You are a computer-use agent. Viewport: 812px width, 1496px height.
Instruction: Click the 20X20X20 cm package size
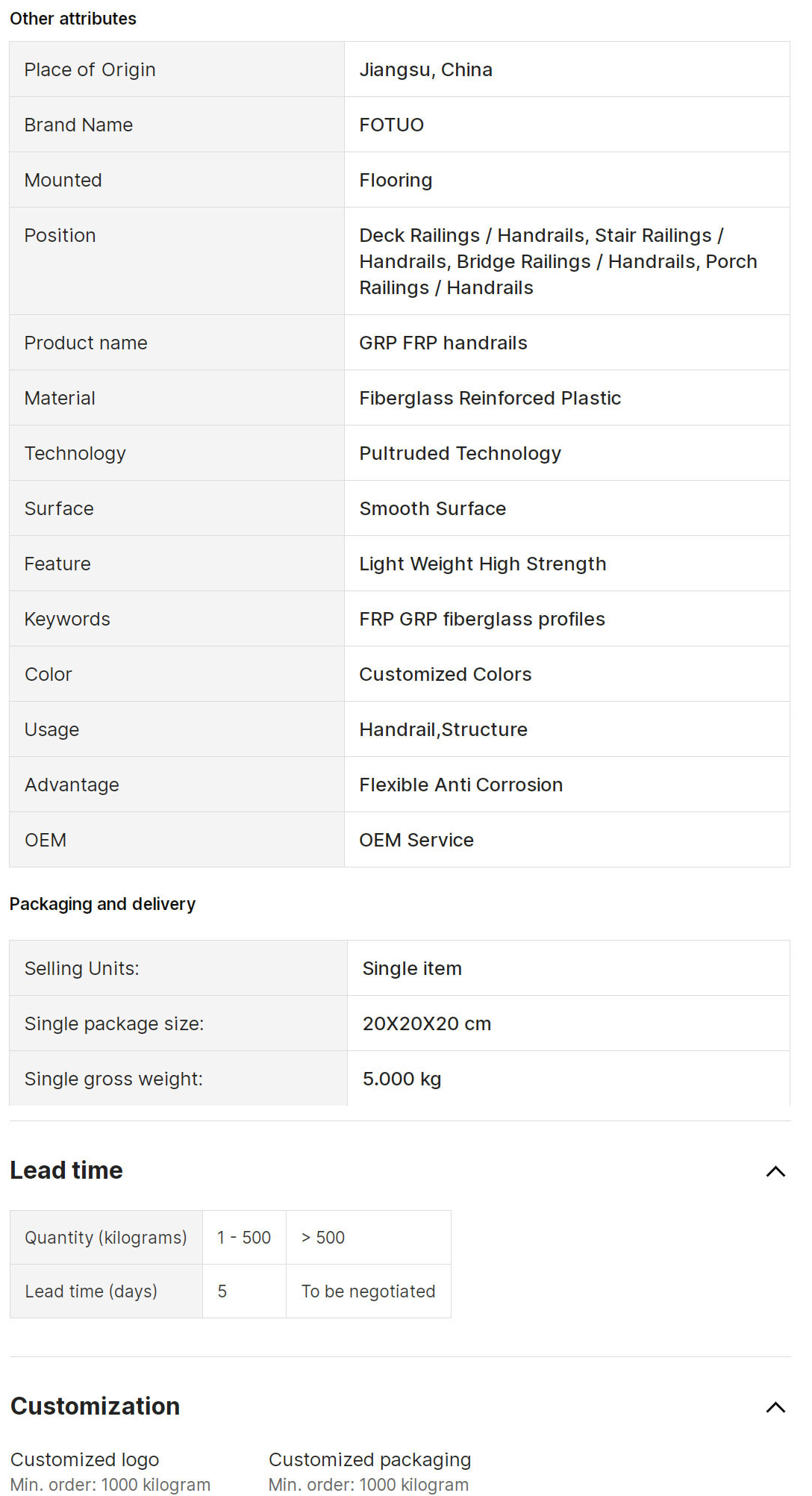click(x=426, y=1023)
